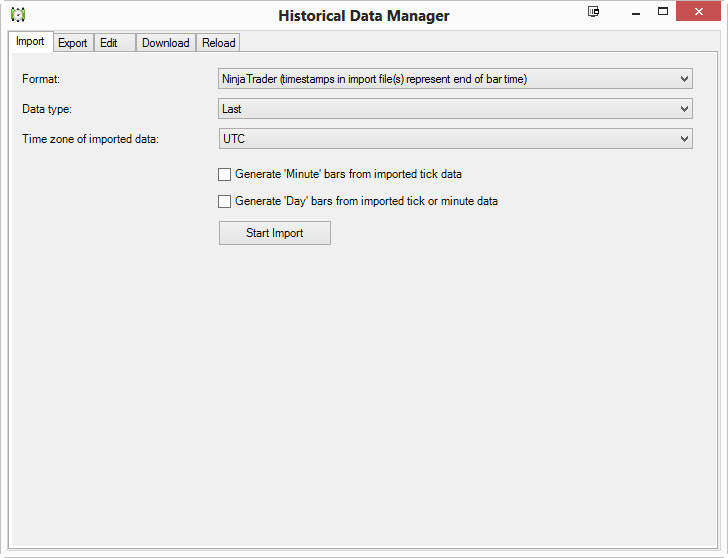Maximize the Historical Data Manager window
The image size is (728, 558).
pyautogui.click(x=662, y=12)
